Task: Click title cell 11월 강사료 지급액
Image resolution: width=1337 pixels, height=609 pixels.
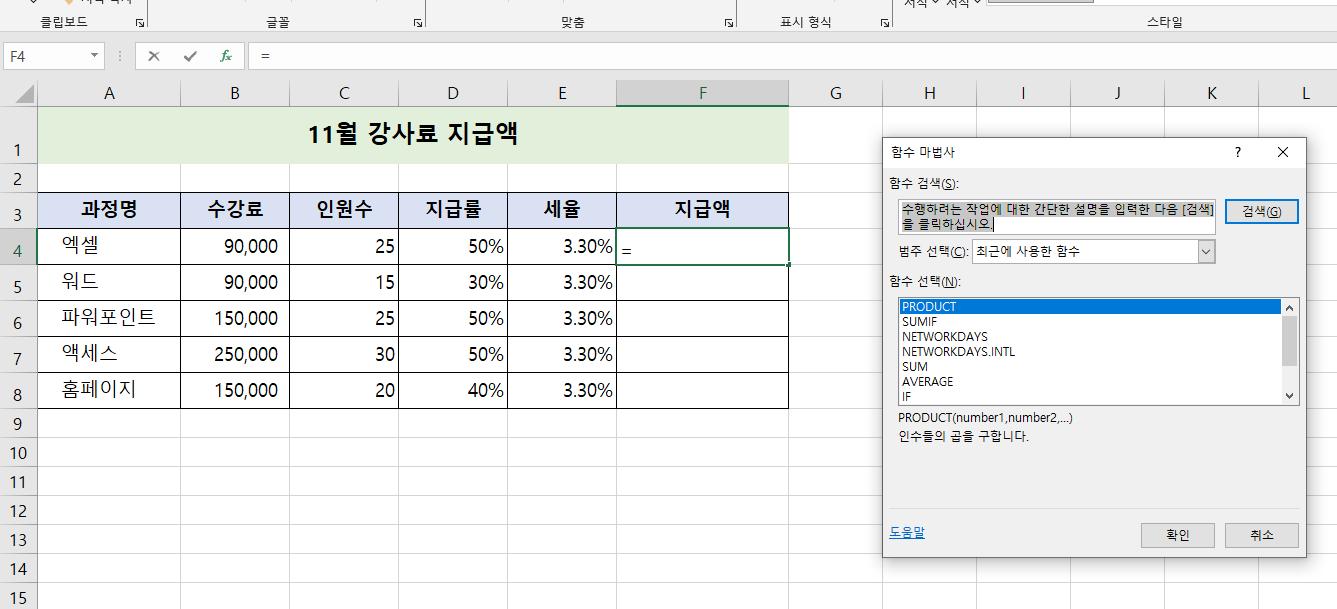Action: 413,134
